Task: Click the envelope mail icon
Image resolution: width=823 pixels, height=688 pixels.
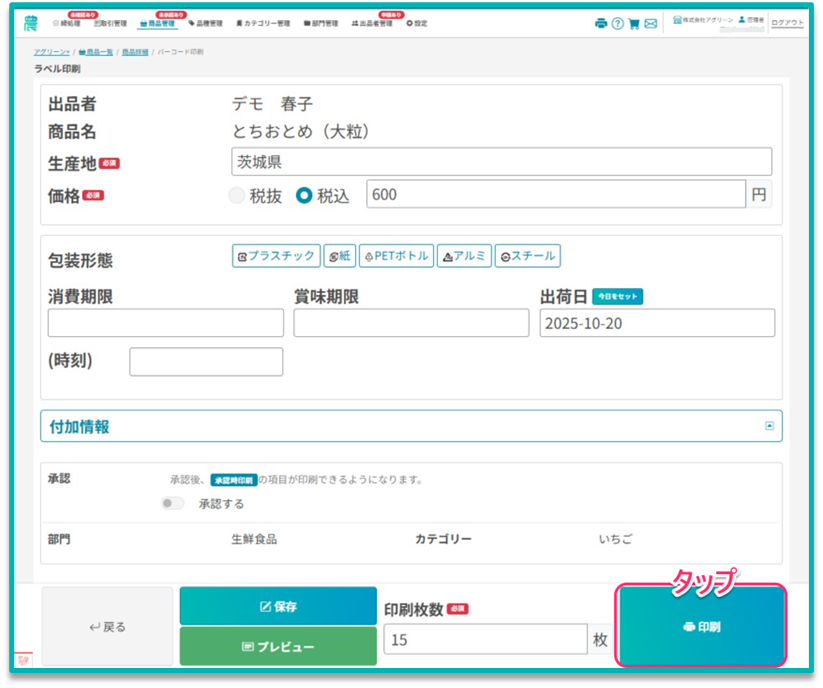Action: [x=651, y=23]
